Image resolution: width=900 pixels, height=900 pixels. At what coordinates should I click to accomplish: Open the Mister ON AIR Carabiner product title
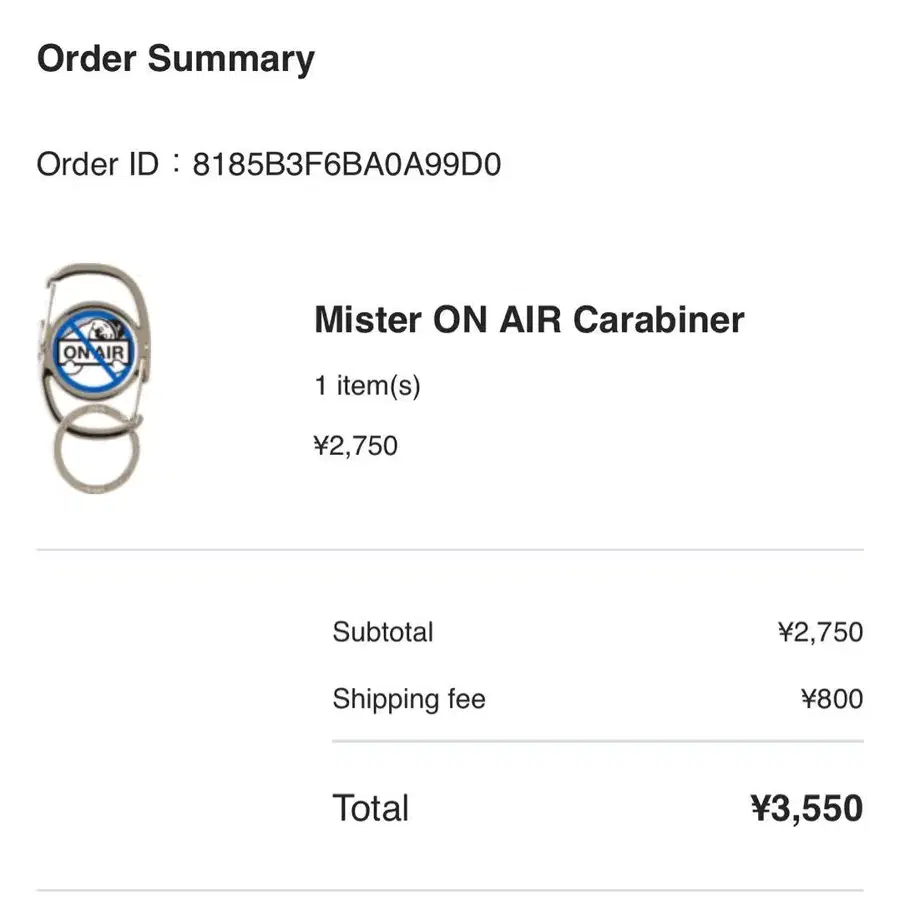coord(529,320)
